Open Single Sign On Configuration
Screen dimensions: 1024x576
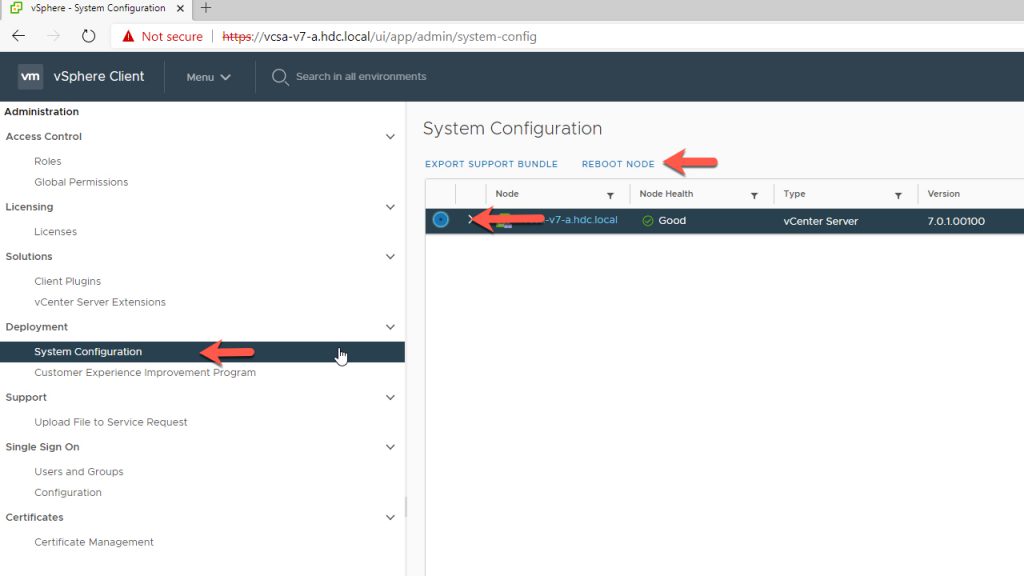pos(68,493)
